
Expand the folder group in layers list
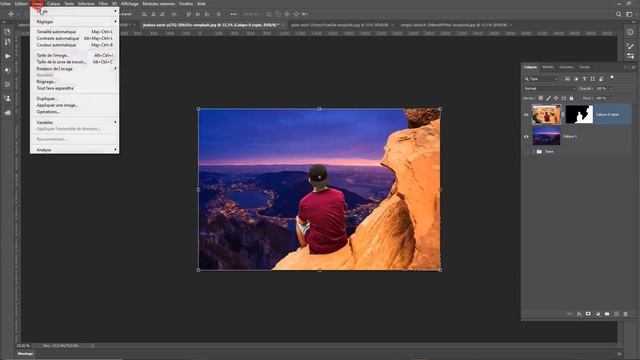[x=533, y=151]
